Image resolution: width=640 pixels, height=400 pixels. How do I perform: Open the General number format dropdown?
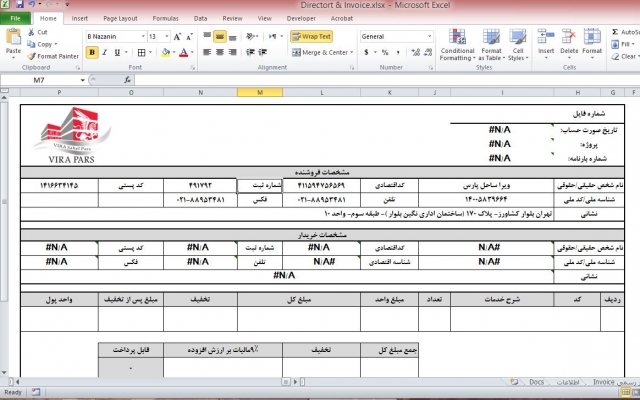(x=429, y=36)
